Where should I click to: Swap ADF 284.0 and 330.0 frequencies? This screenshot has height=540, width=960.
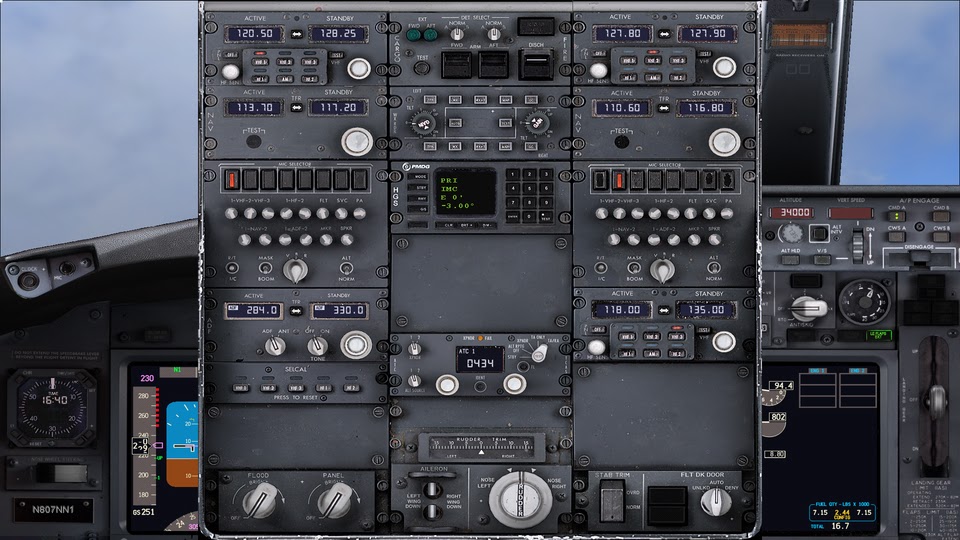tap(296, 311)
